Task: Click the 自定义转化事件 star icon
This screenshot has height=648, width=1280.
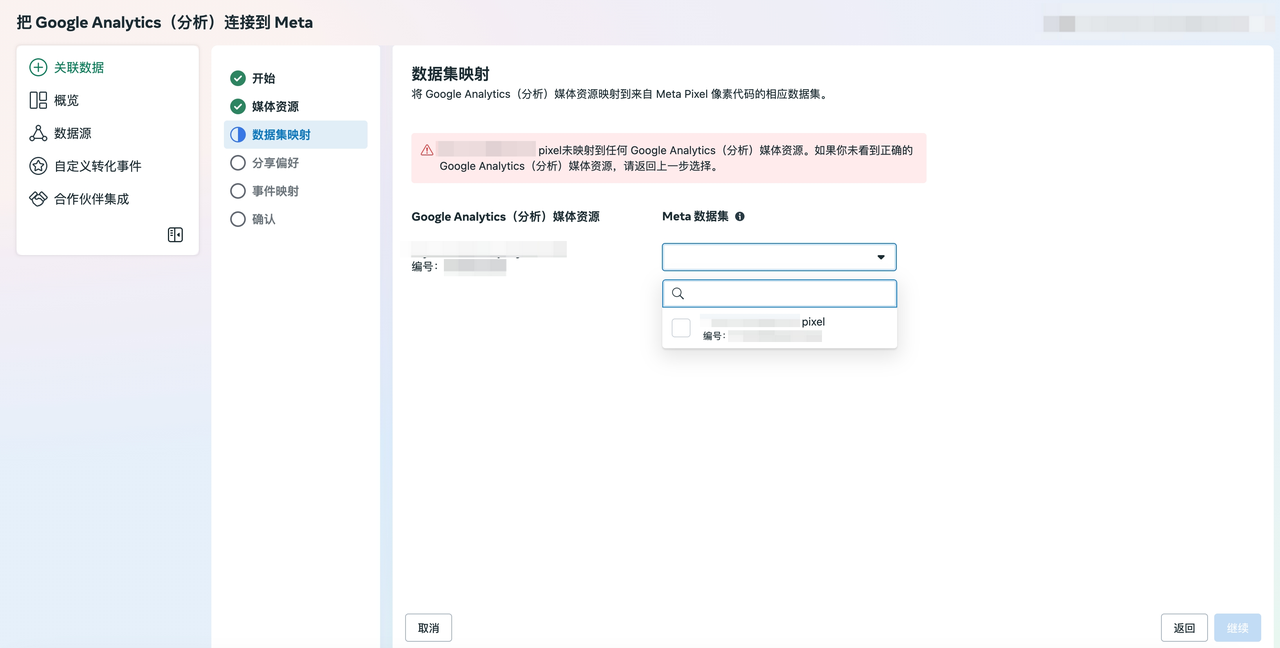Action: click(38, 166)
